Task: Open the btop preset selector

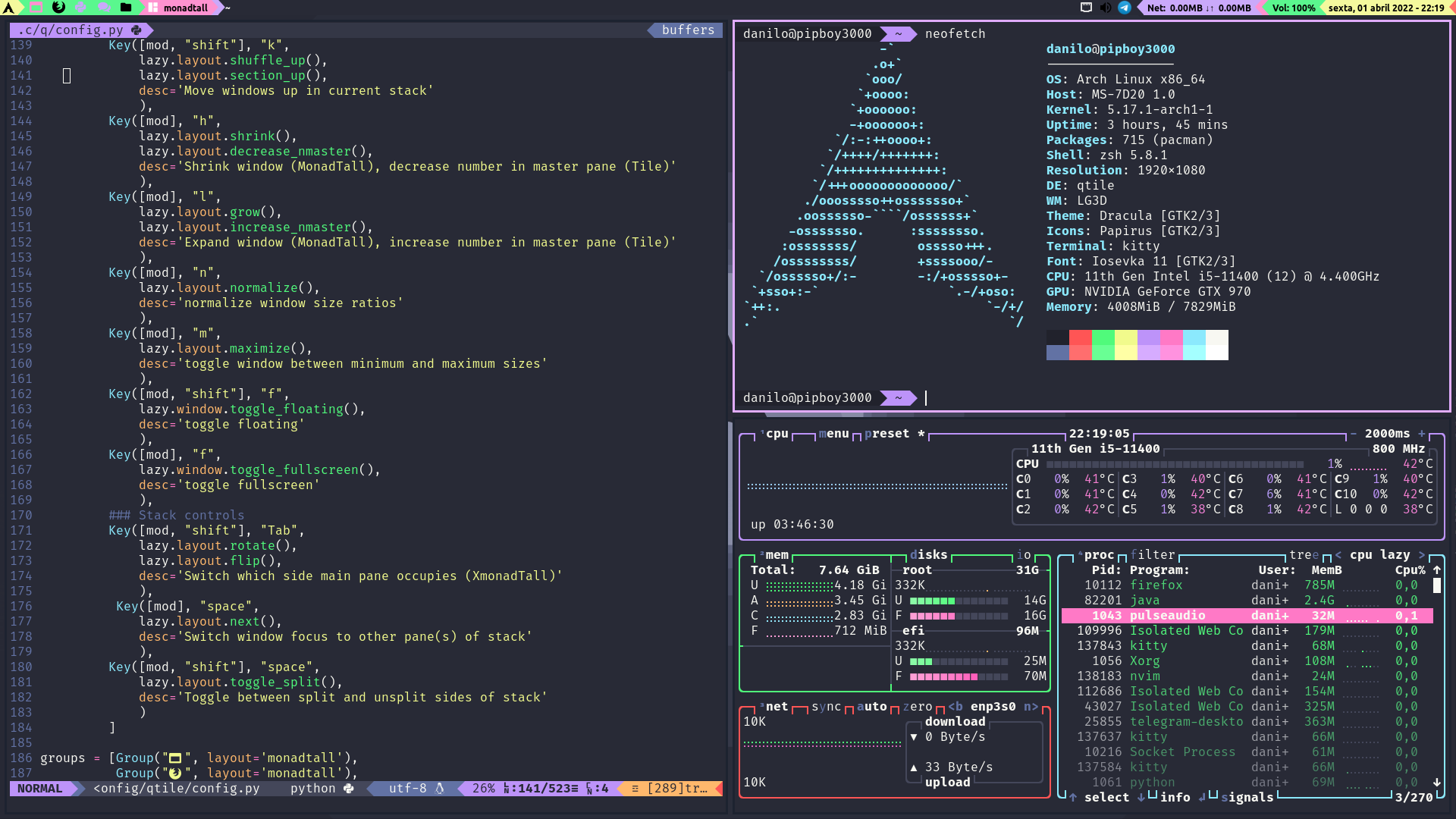Action: (x=886, y=433)
